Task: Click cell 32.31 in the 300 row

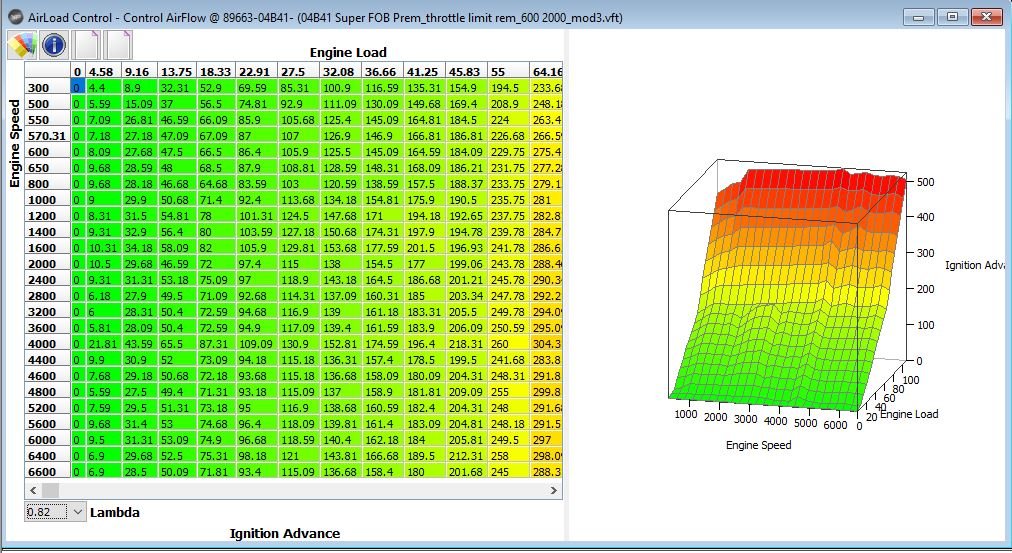Action: tap(177, 87)
